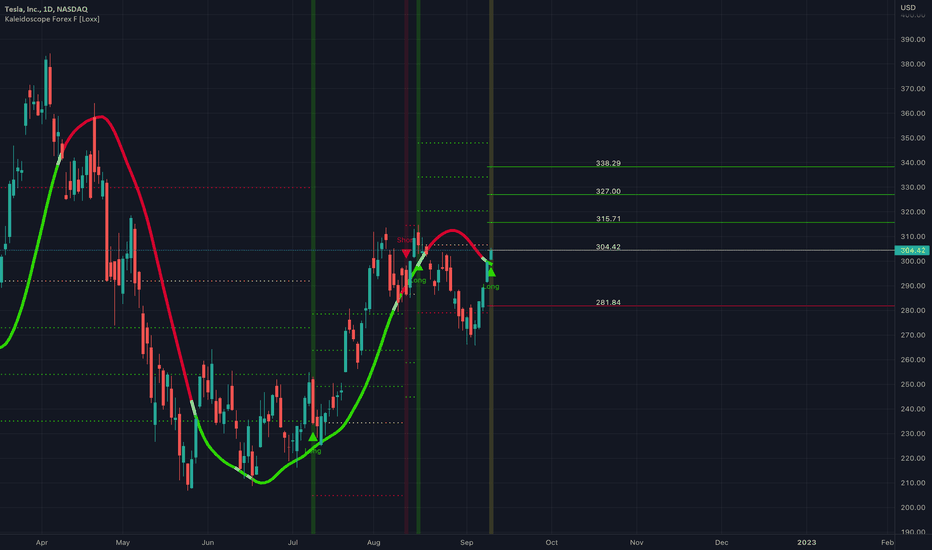The image size is (932, 550).
Task: Click the 220.00 price axis label
Action: pyautogui.click(x=913, y=458)
